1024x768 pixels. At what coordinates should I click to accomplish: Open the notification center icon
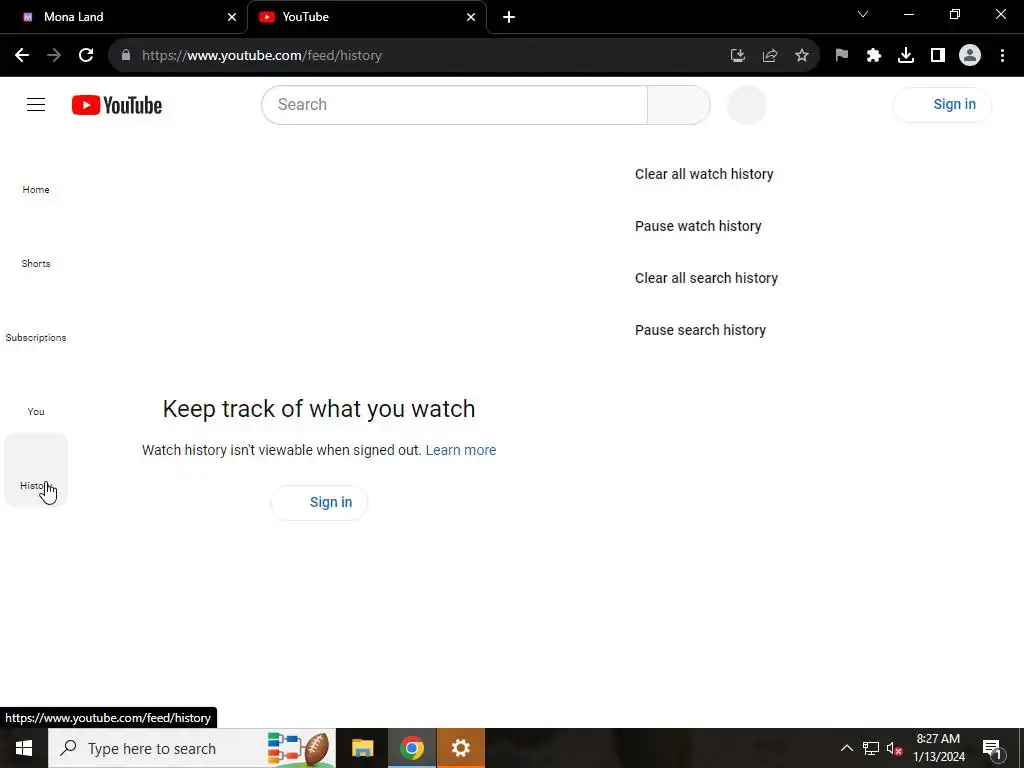[992, 748]
